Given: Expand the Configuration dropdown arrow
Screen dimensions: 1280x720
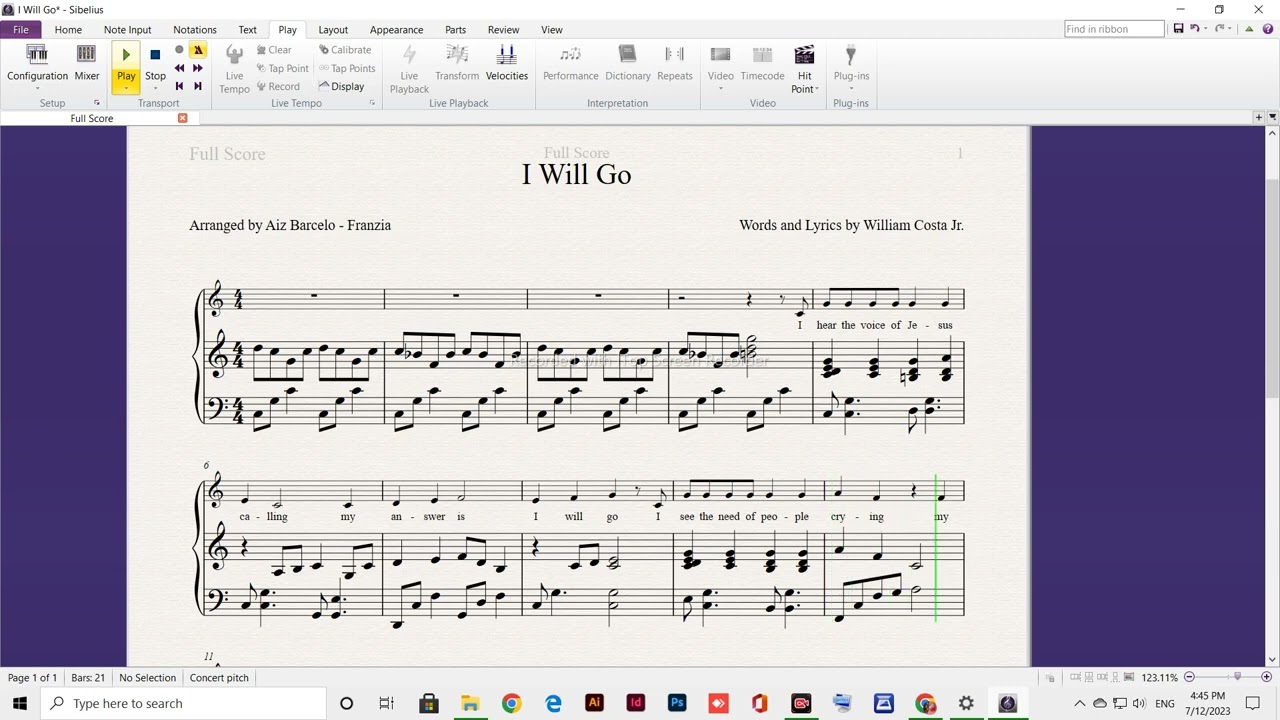Looking at the screenshot, I should tap(37, 88).
